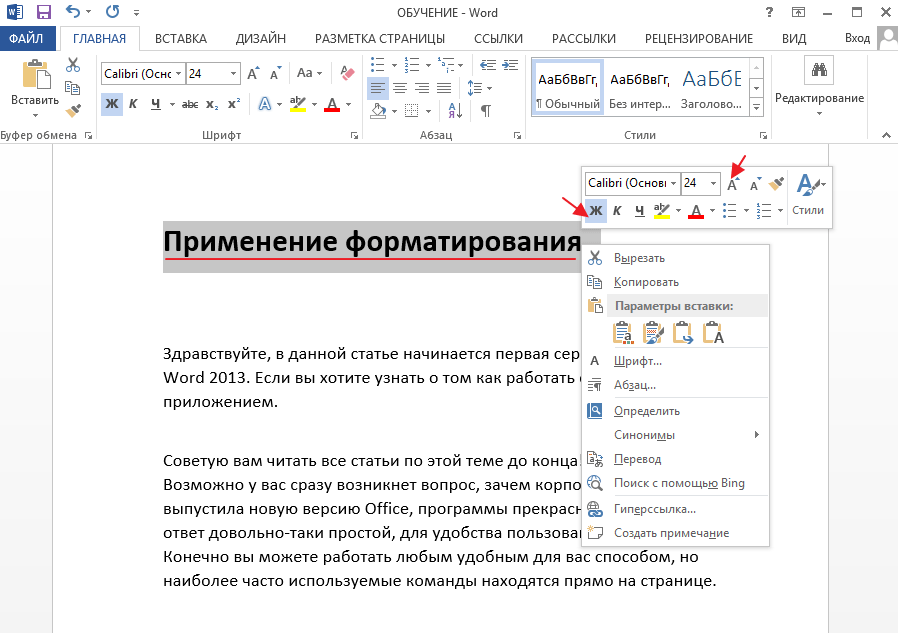This screenshot has width=898, height=633.
Task: Toggle Bold in mini toolbar
Action: click(596, 210)
